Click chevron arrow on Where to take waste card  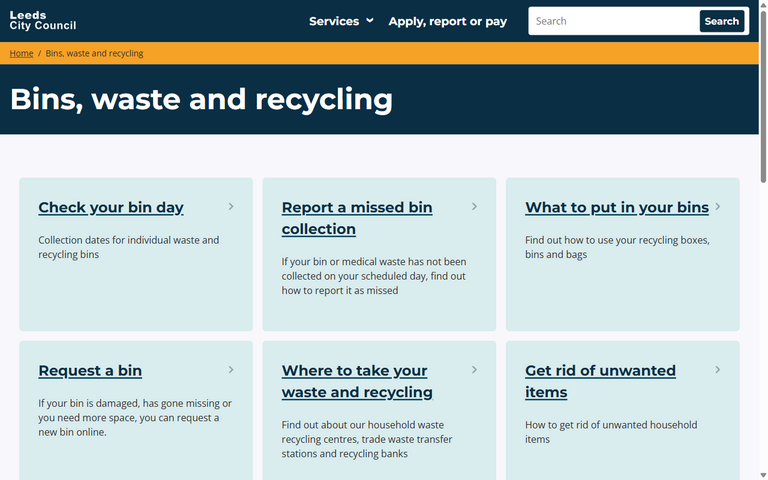tap(474, 370)
